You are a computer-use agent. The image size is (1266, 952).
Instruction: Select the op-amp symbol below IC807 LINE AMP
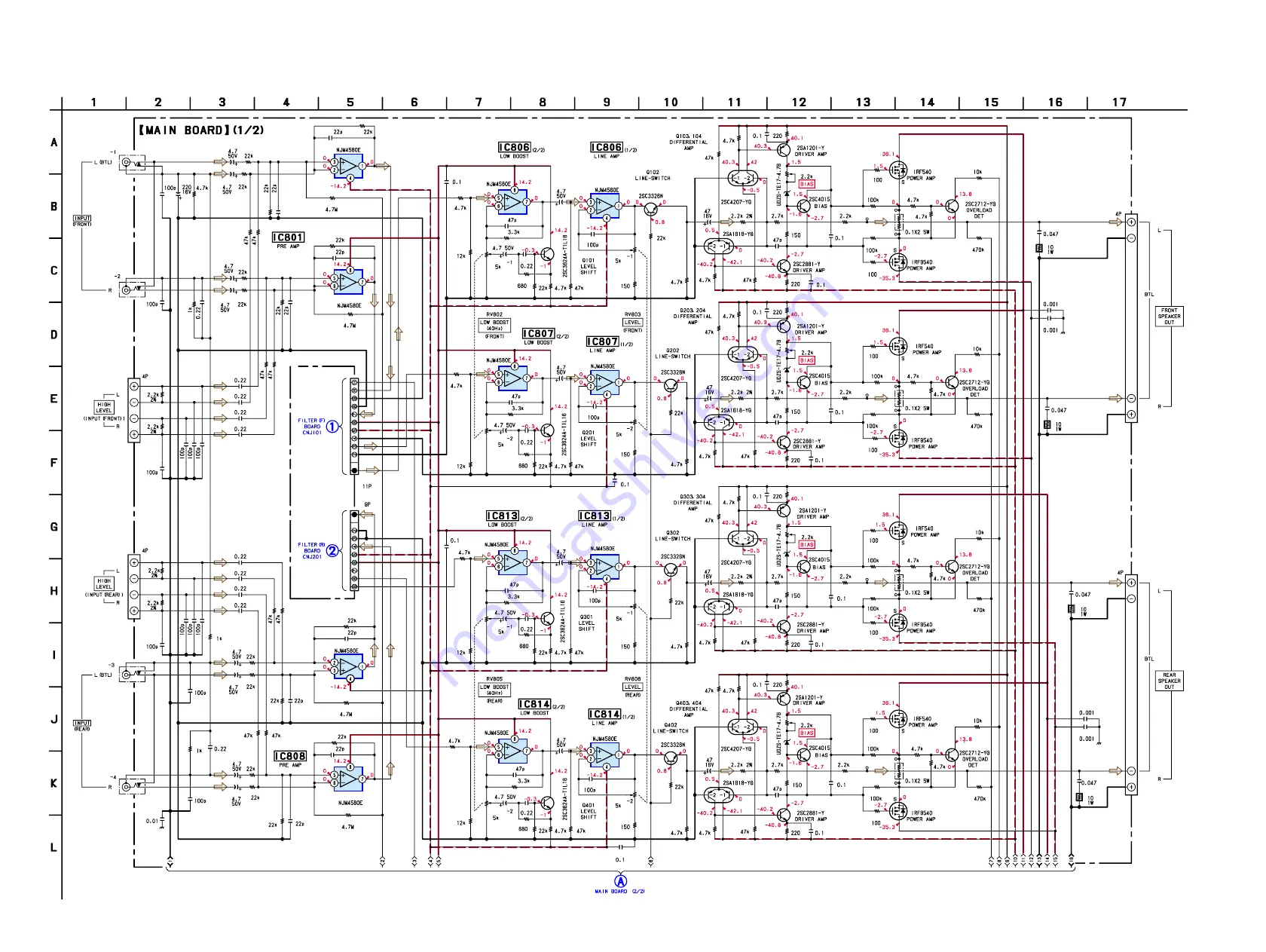(604, 384)
